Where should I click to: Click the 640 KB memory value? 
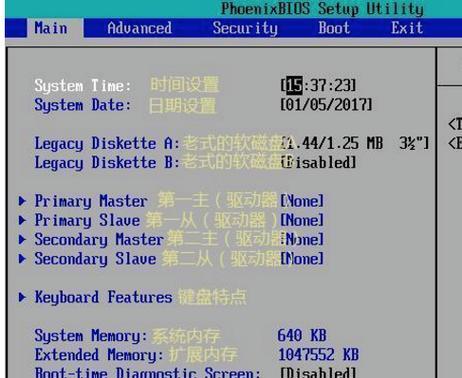pos(302,335)
